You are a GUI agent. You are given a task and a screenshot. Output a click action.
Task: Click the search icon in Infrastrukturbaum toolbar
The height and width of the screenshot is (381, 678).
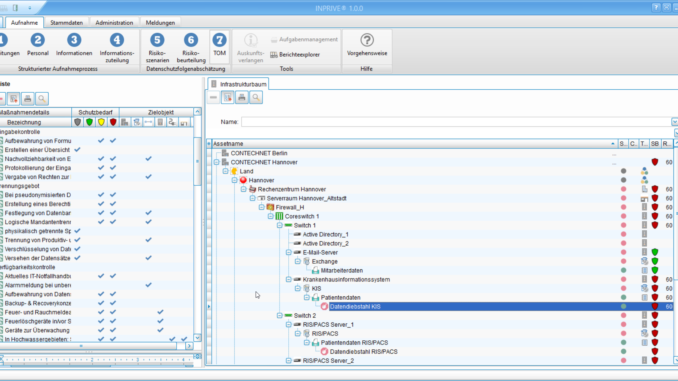pyautogui.click(x=256, y=98)
